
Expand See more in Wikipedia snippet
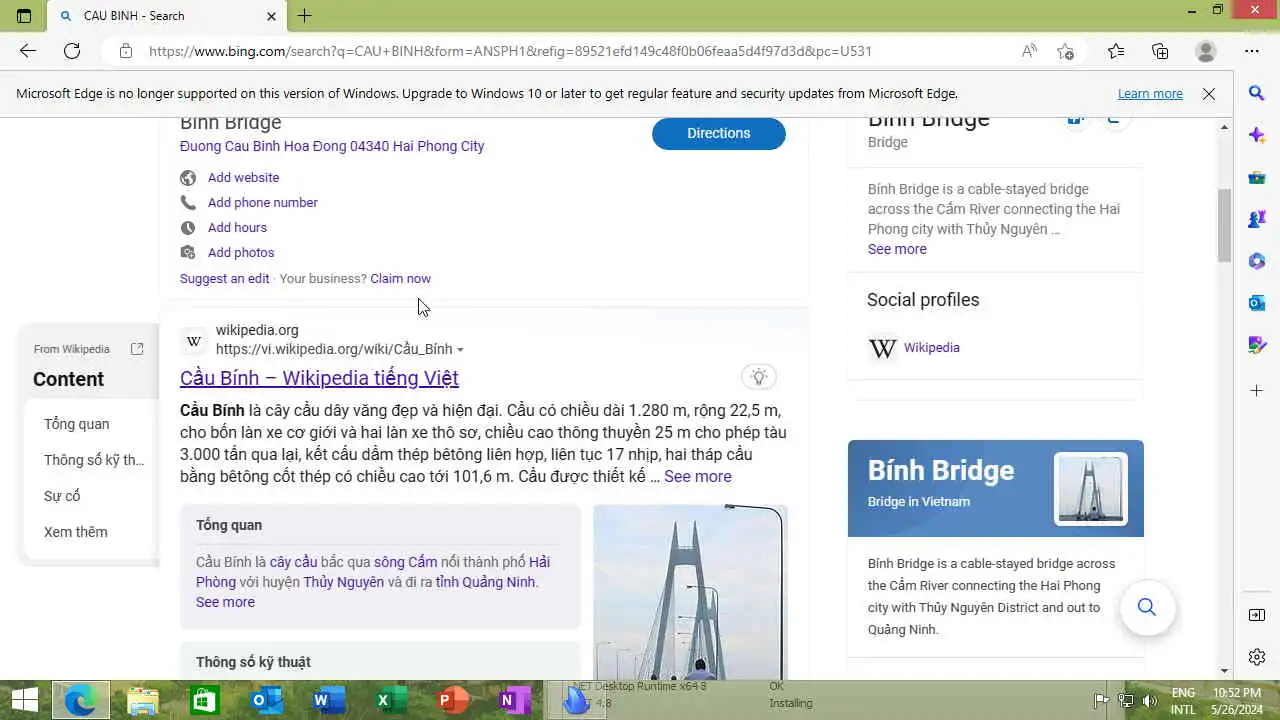[x=697, y=477]
